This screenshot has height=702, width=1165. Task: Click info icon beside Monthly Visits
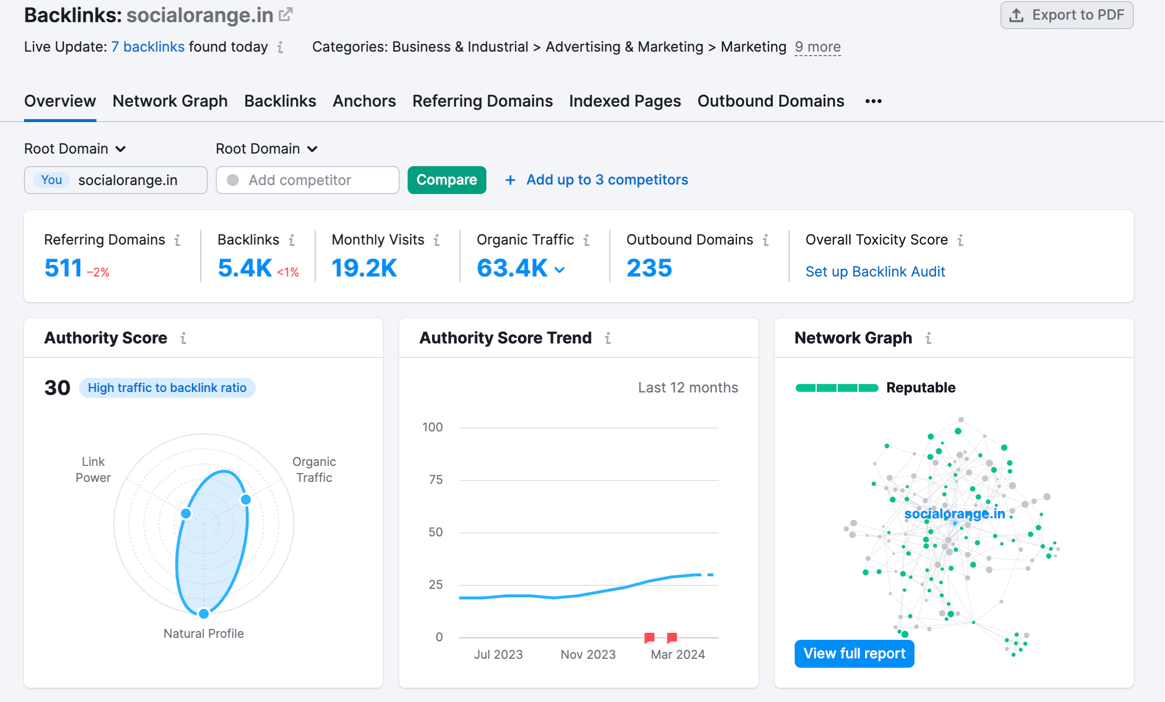(x=437, y=240)
